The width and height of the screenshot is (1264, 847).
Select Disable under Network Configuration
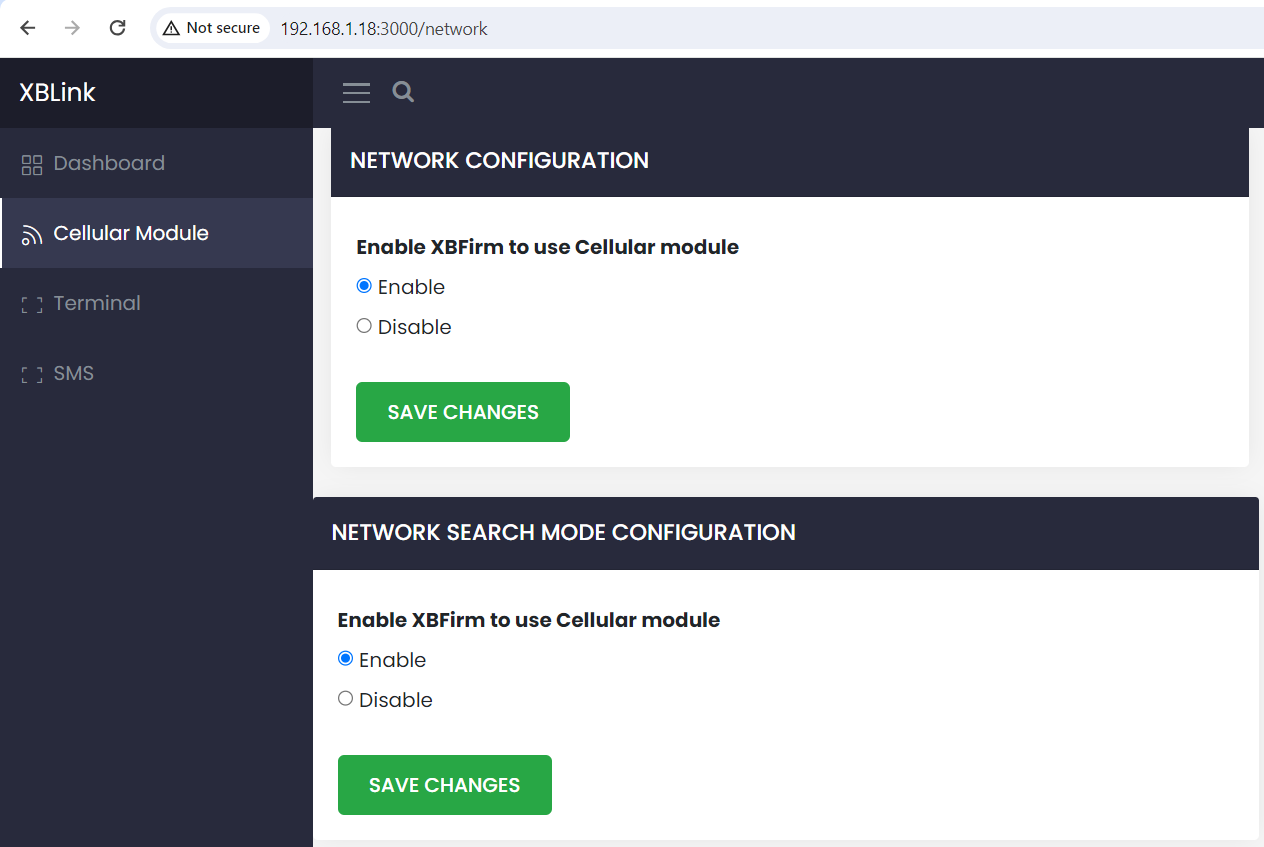364,326
